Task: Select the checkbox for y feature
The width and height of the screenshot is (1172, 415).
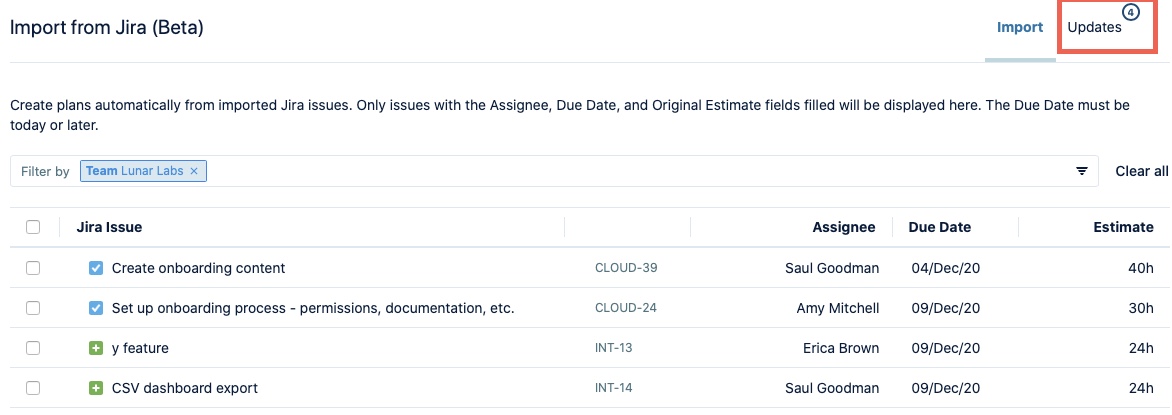Action: 33,348
